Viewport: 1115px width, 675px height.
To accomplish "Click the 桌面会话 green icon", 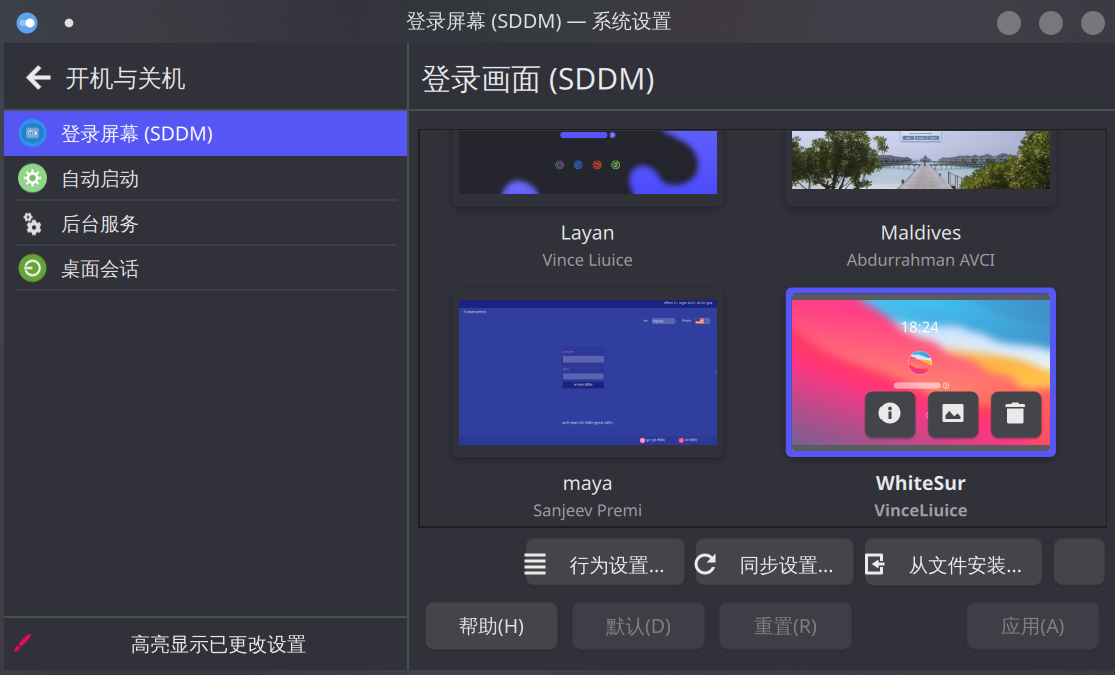I will pos(33,269).
